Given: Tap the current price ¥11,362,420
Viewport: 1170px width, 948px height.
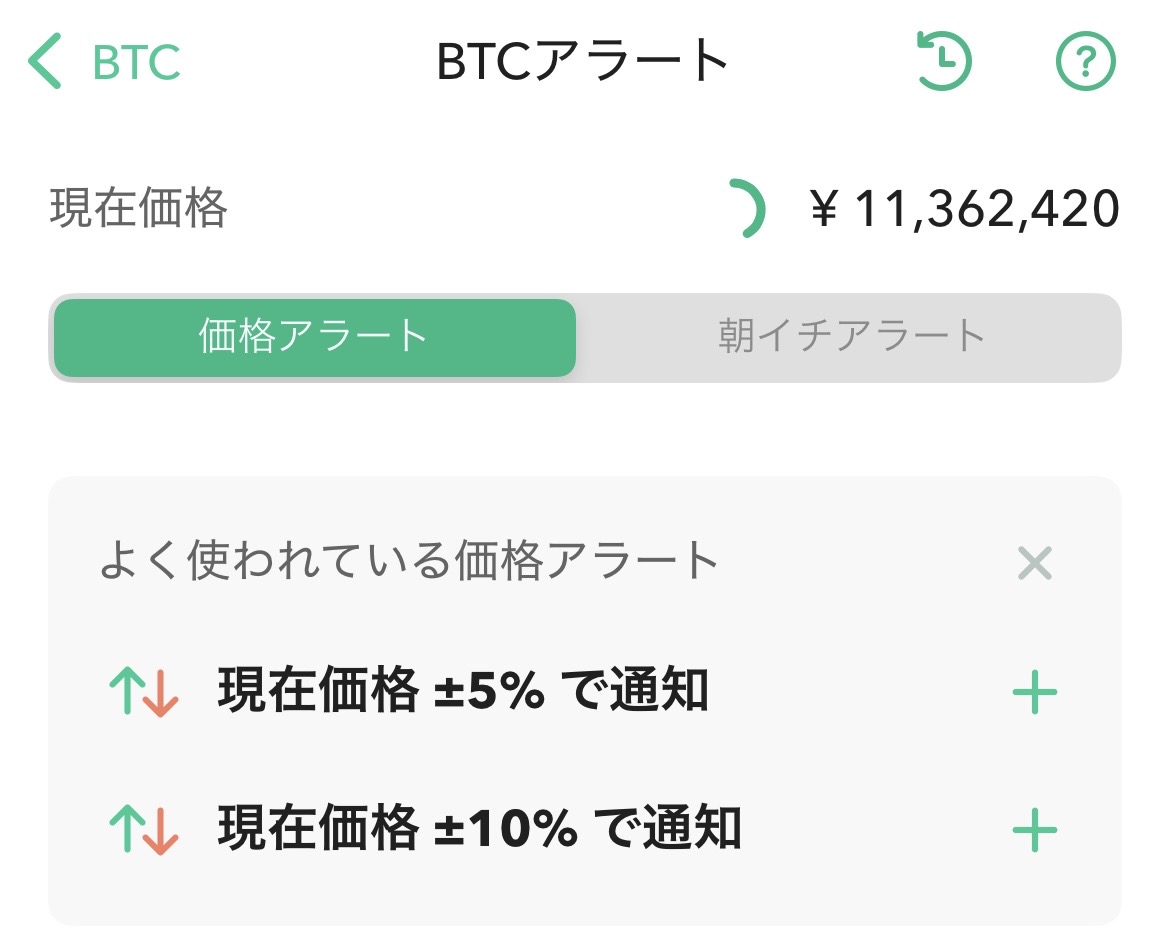Looking at the screenshot, I should tap(965, 209).
